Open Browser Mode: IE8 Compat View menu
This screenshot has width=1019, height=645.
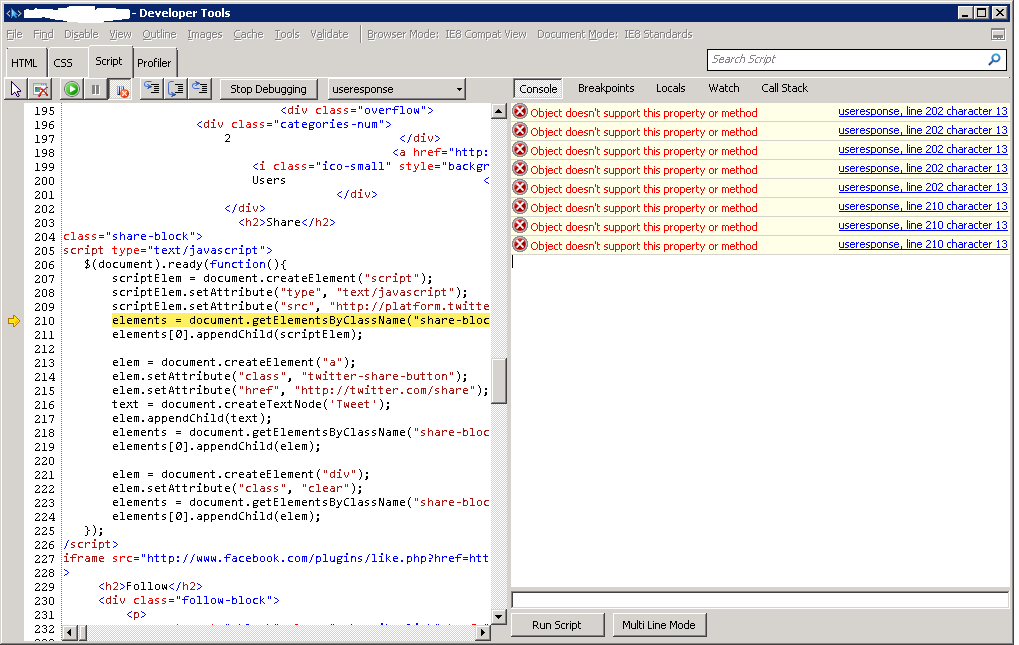point(446,34)
